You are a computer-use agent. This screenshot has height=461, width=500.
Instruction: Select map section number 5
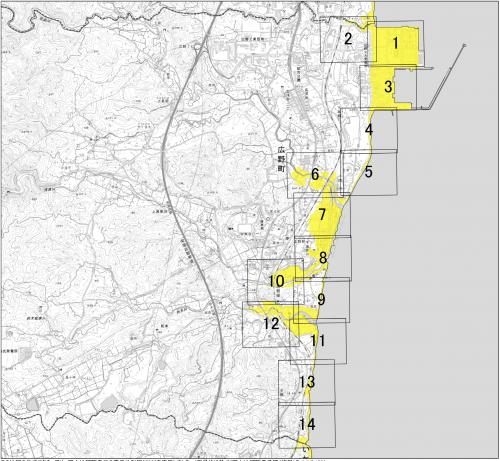(368, 172)
